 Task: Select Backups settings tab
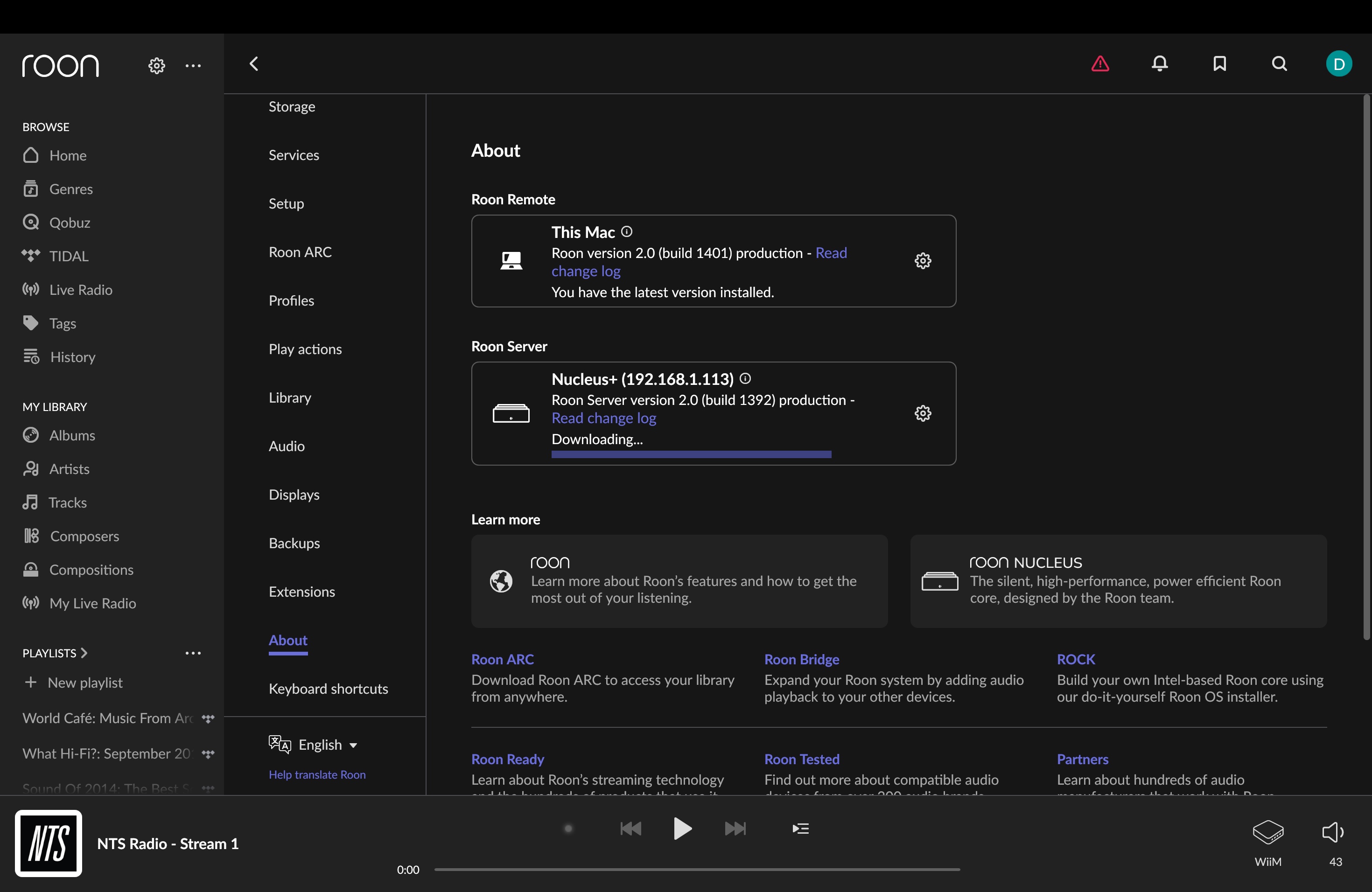click(294, 543)
